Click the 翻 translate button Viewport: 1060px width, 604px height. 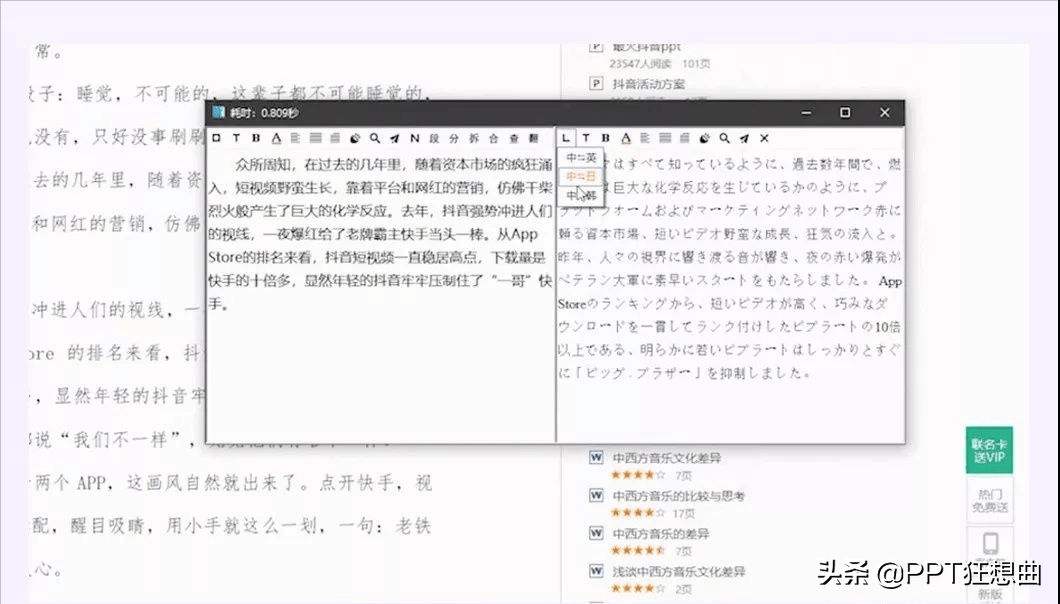click(533, 138)
